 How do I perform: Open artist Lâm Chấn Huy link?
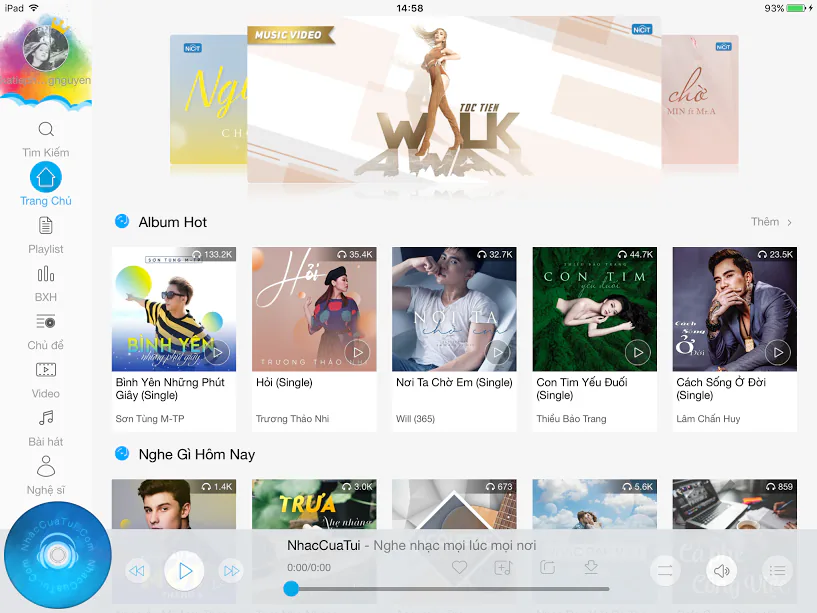[708, 419]
